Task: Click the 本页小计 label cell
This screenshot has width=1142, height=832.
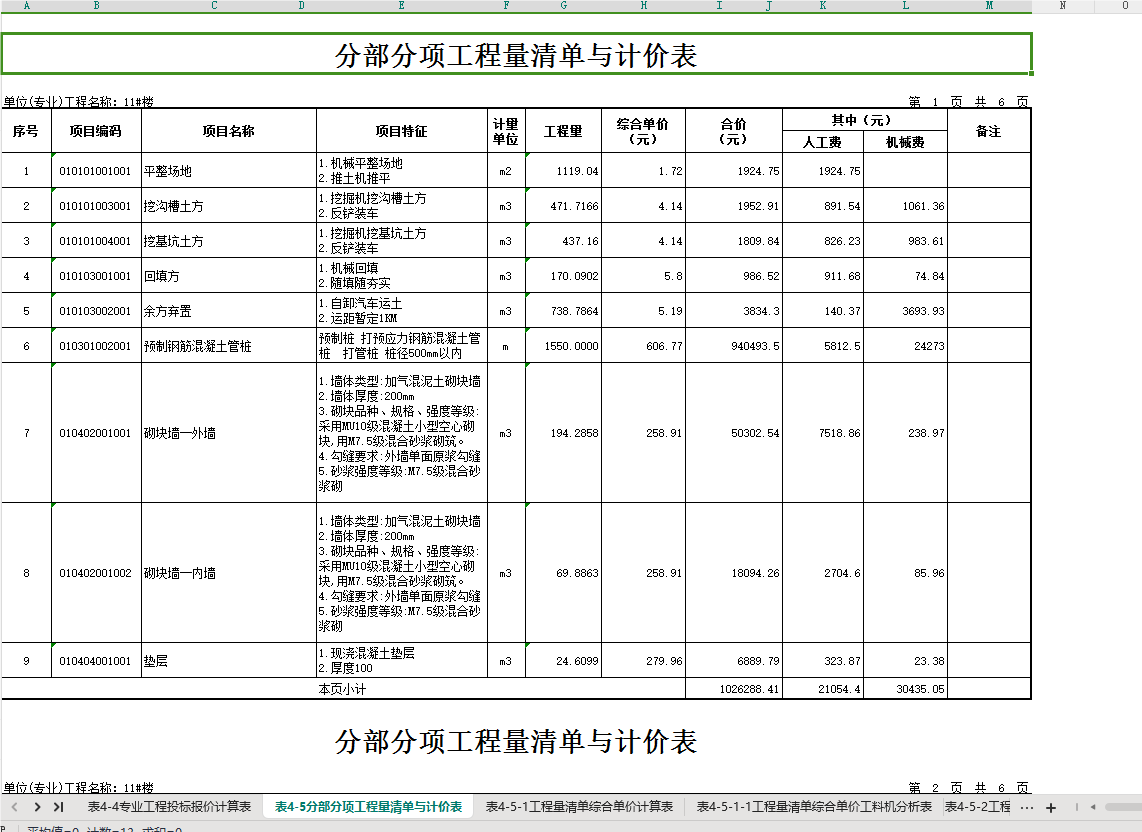Action: coord(343,688)
